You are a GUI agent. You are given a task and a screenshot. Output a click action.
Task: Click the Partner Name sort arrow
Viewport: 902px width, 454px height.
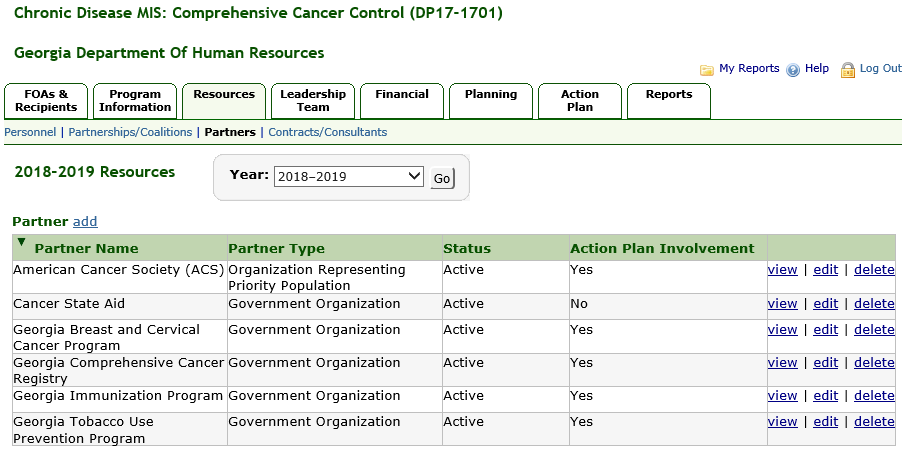pos(22,242)
